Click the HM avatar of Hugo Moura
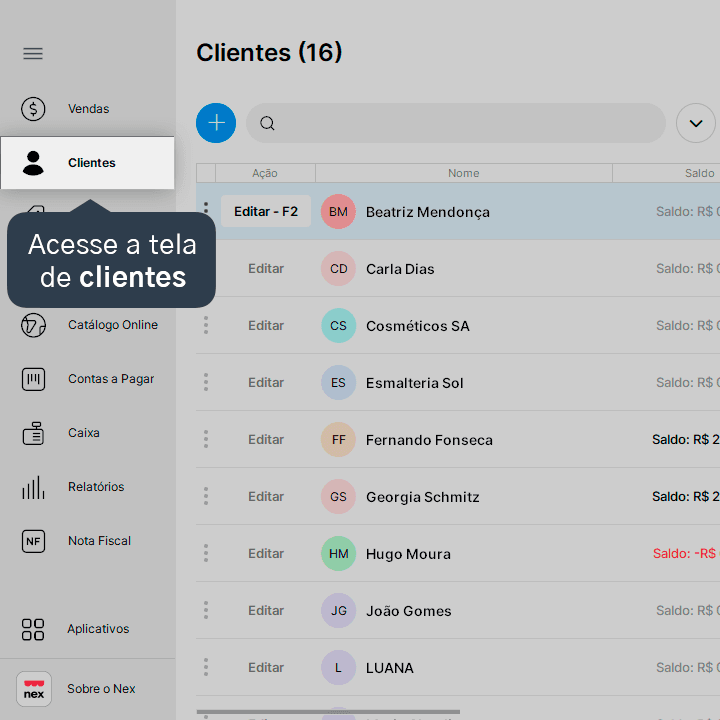720x720 pixels. (x=338, y=553)
